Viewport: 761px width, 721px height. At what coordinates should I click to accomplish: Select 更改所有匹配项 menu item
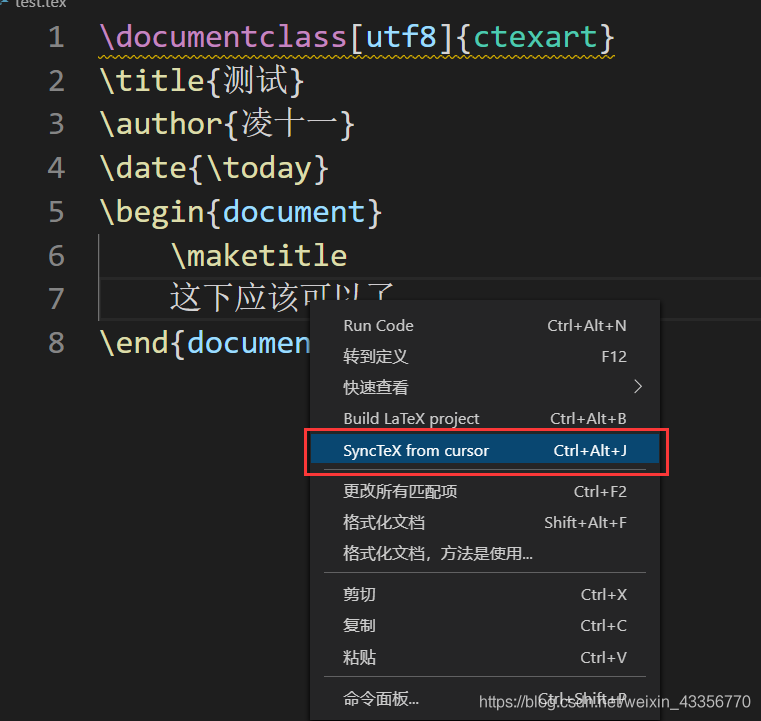coord(400,491)
